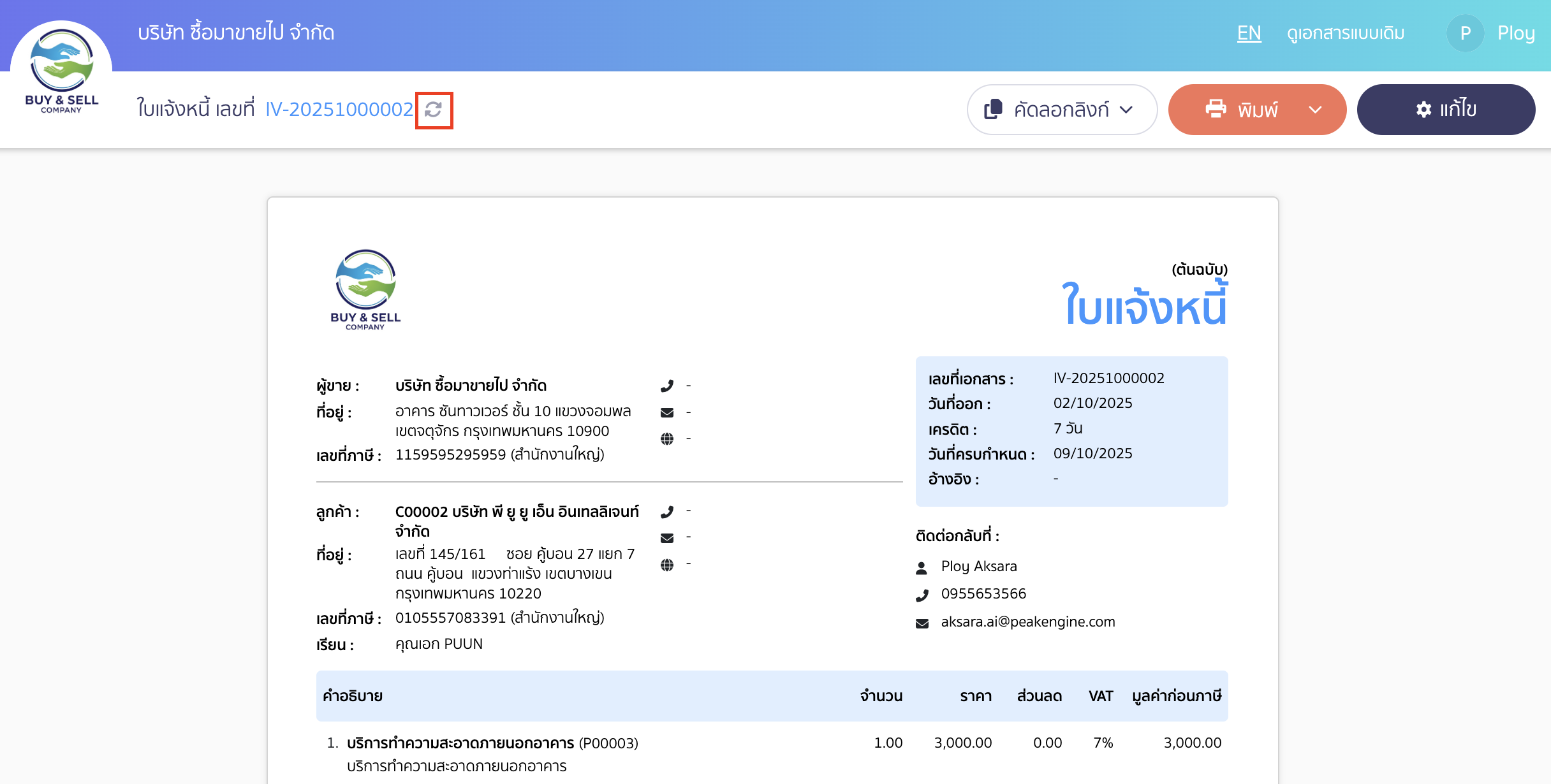Click the globe icon beside seller details
Viewport: 1551px width, 784px height.
point(668,438)
